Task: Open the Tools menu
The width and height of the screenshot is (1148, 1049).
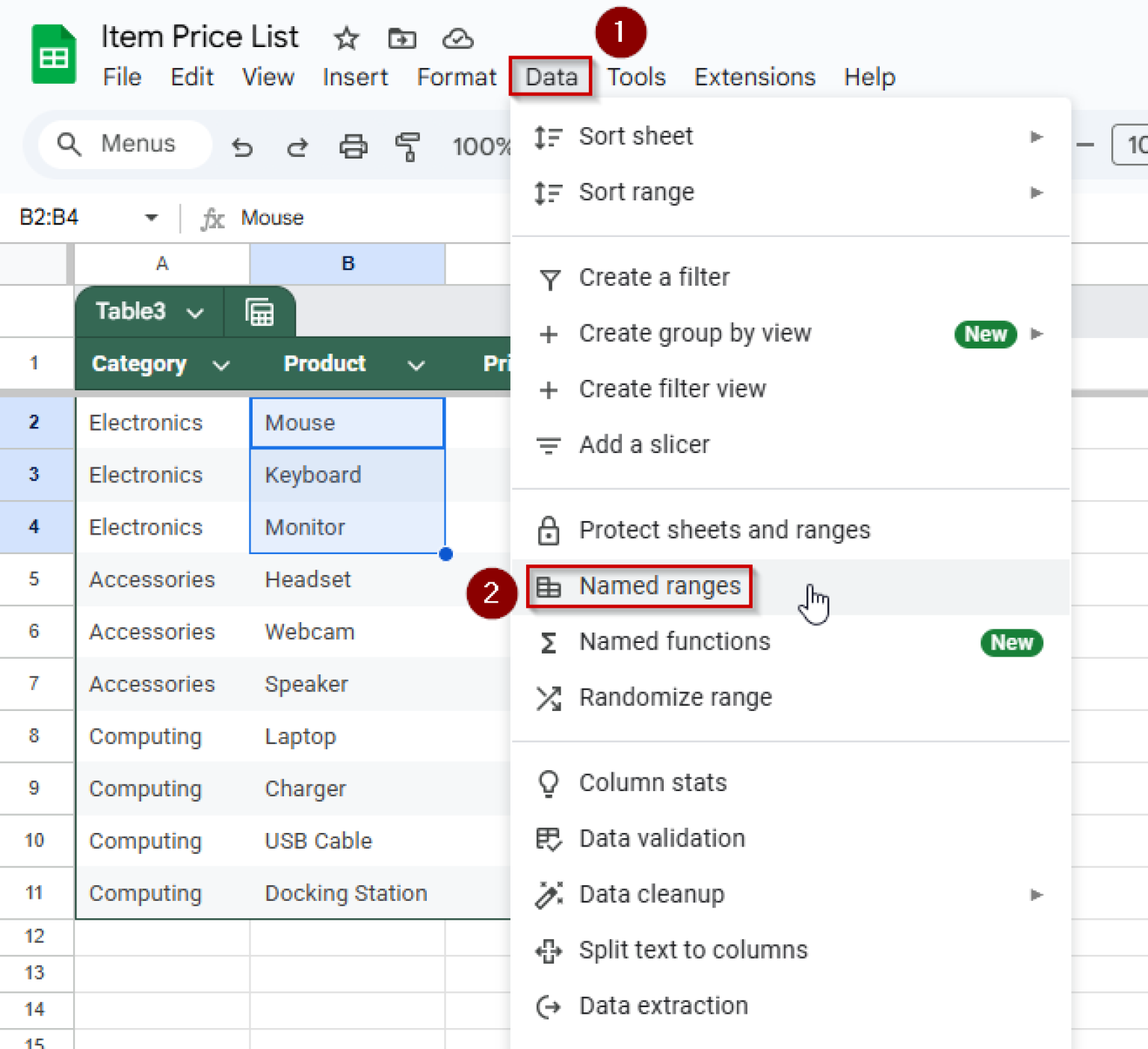Action: tap(635, 77)
